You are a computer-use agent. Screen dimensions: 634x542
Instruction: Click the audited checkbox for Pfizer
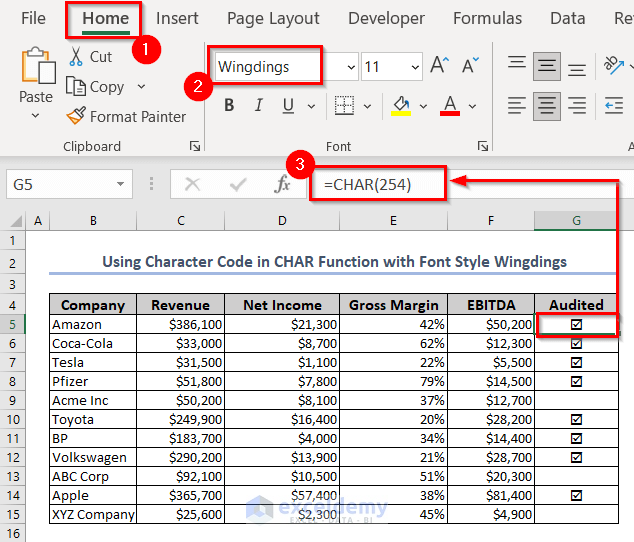[576, 381]
